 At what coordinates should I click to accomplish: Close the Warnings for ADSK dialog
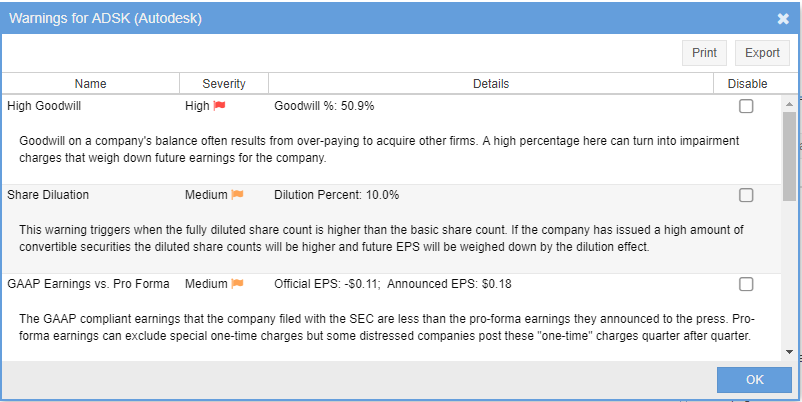click(x=783, y=18)
